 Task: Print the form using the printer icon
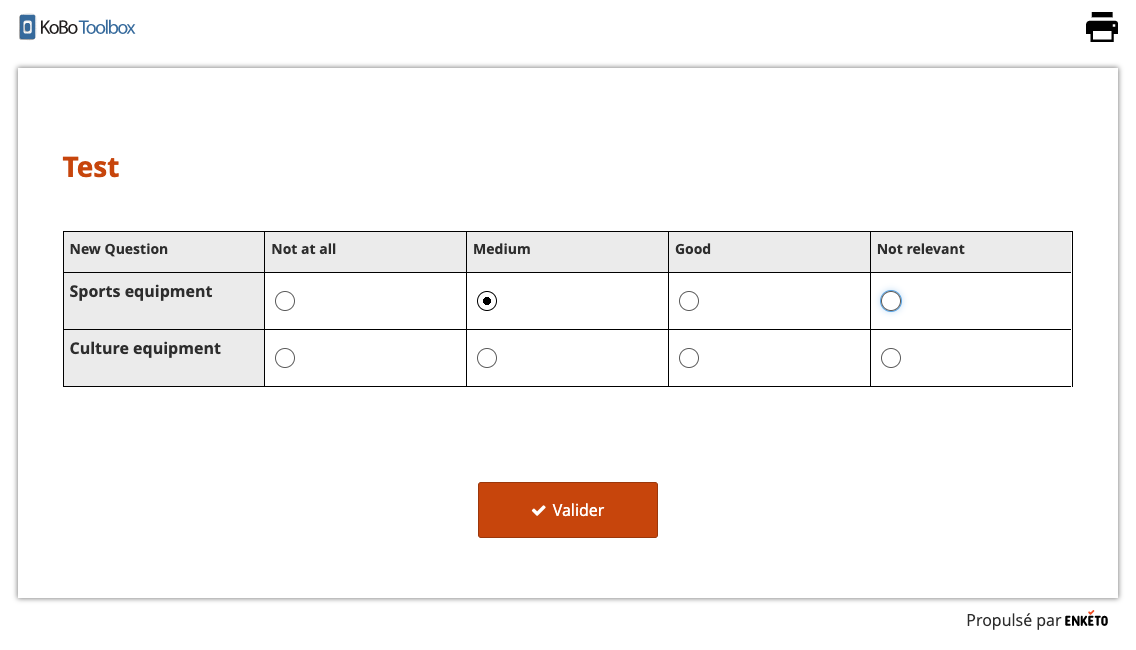(1101, 27)
